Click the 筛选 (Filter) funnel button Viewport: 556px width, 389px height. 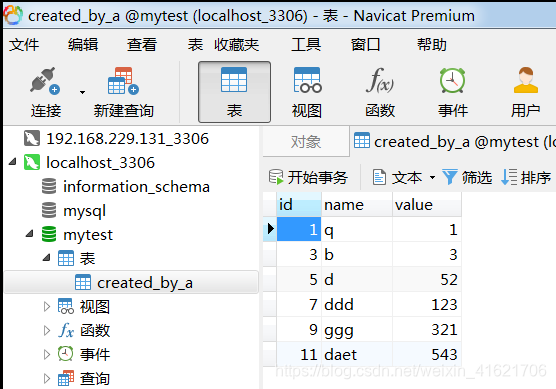click(467, 177)
